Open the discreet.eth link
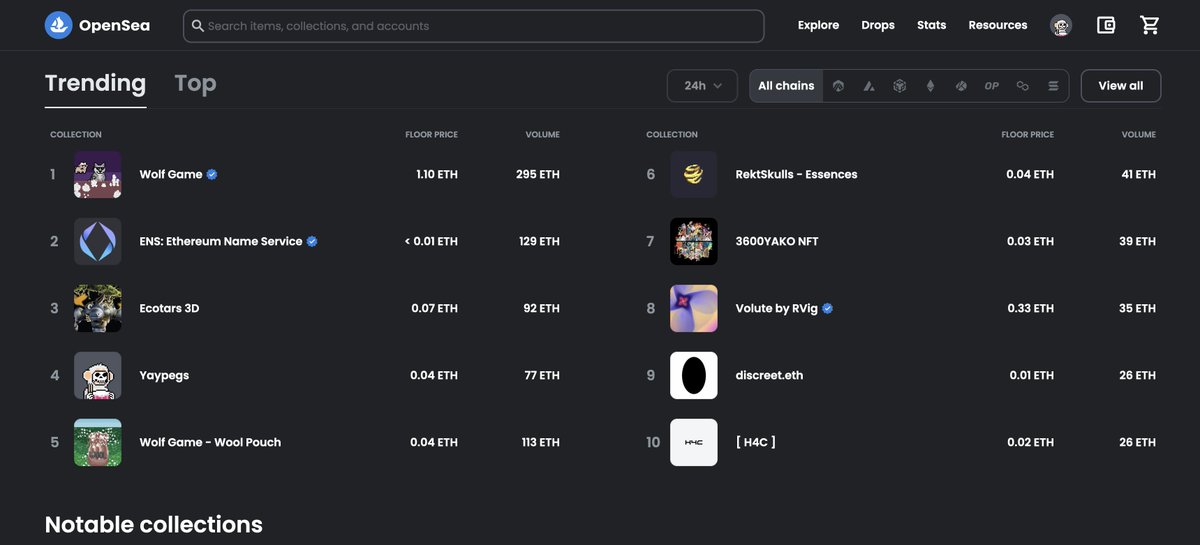1200x545 pixels. pyautogui.click(x=769, y=375)
